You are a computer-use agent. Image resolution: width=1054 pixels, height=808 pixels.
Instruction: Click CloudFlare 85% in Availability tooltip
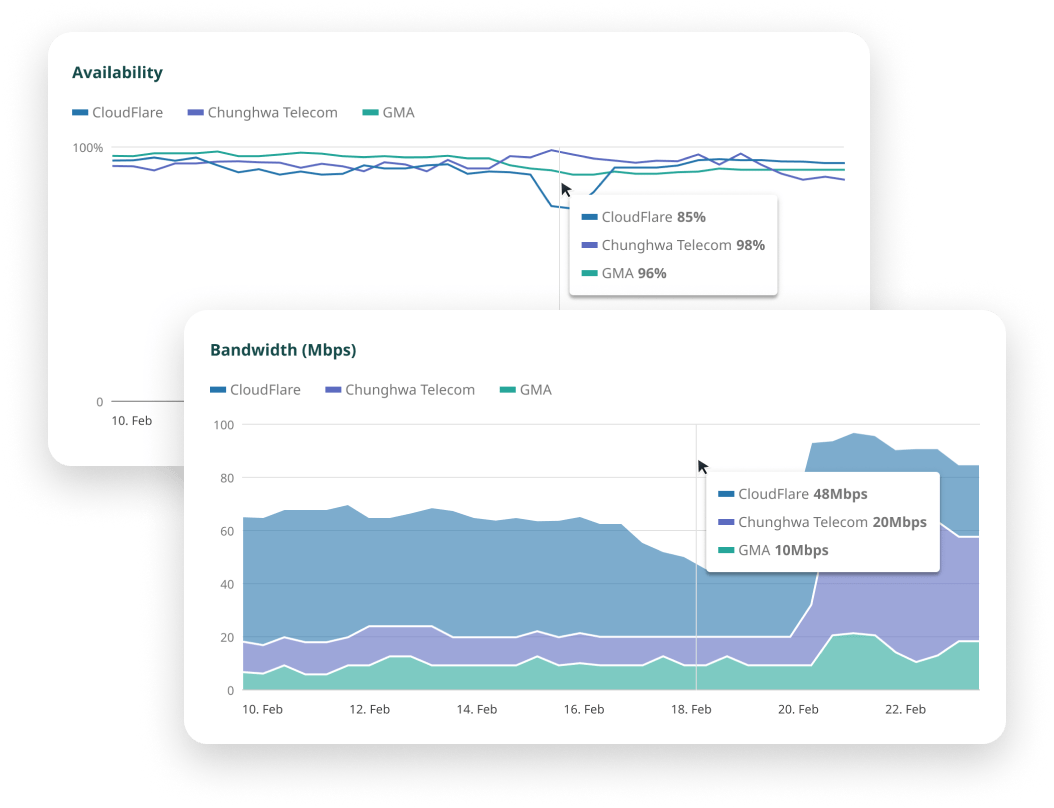pyautogui.click(x=644, y=217)
